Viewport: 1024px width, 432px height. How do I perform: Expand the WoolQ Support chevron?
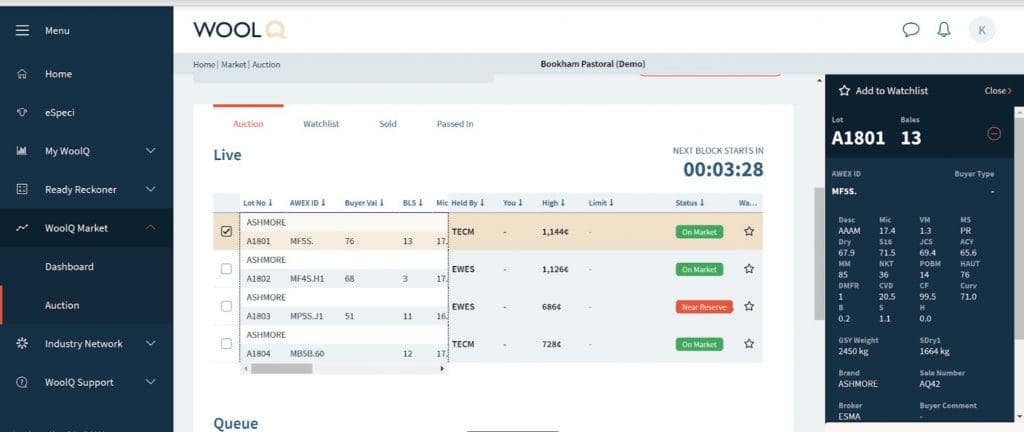click(x=151, y=382)
